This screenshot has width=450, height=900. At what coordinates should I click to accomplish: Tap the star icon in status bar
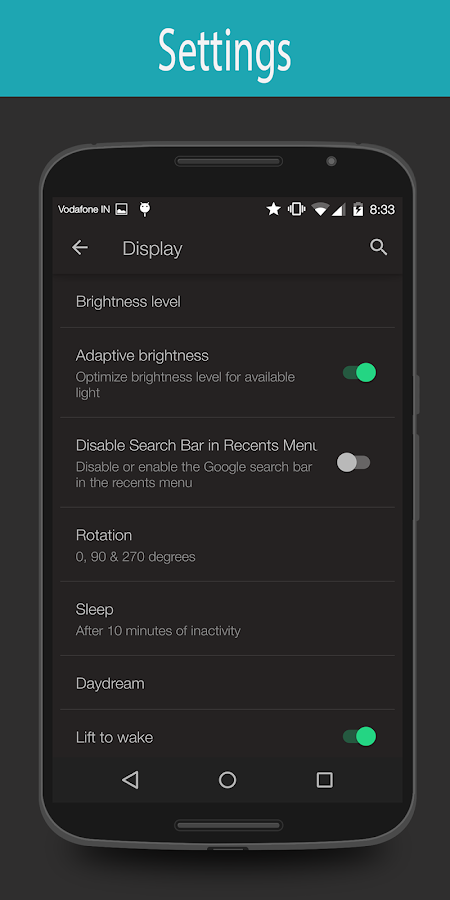(x=273, y=210)
